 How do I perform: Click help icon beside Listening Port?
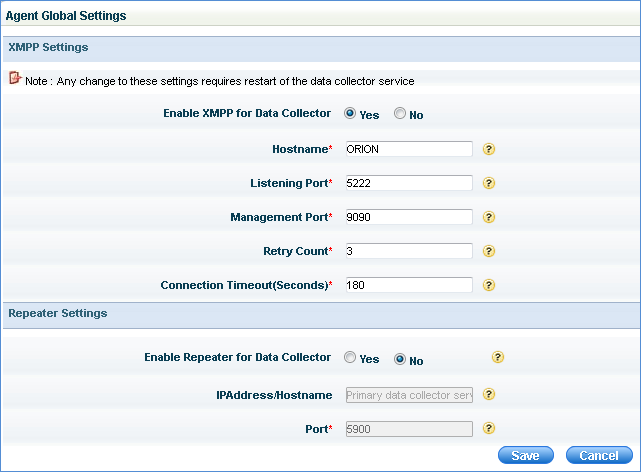point(489,183)
